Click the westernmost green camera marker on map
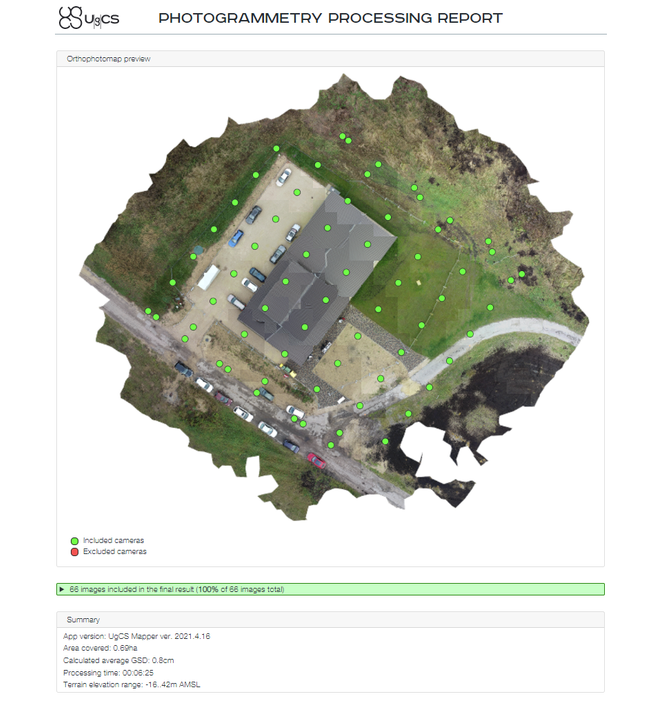655x701 pixels. tap(148, 311)
